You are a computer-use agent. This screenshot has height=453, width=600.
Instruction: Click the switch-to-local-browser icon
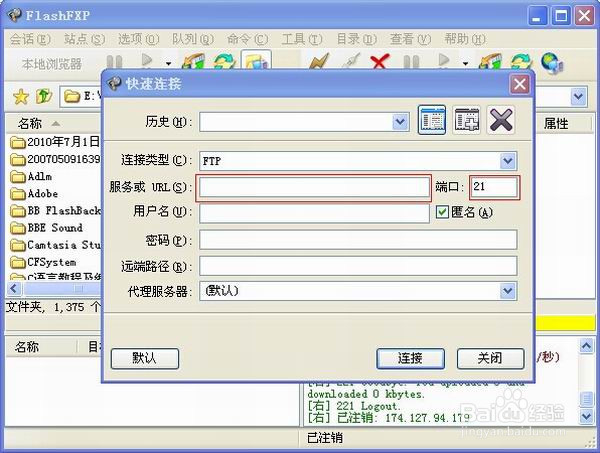(x=256, y=60)
